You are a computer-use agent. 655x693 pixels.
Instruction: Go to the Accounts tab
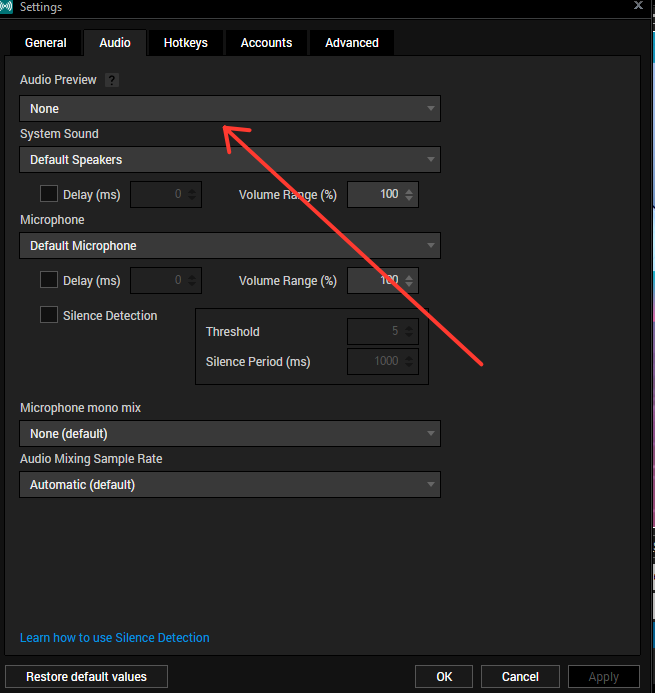(266, 43)
